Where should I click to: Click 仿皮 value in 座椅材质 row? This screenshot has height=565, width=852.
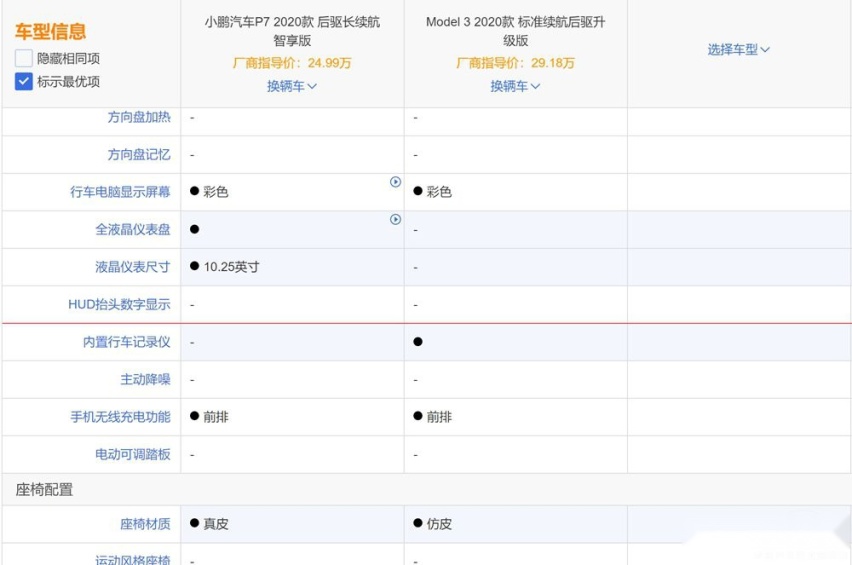(439, 524)
